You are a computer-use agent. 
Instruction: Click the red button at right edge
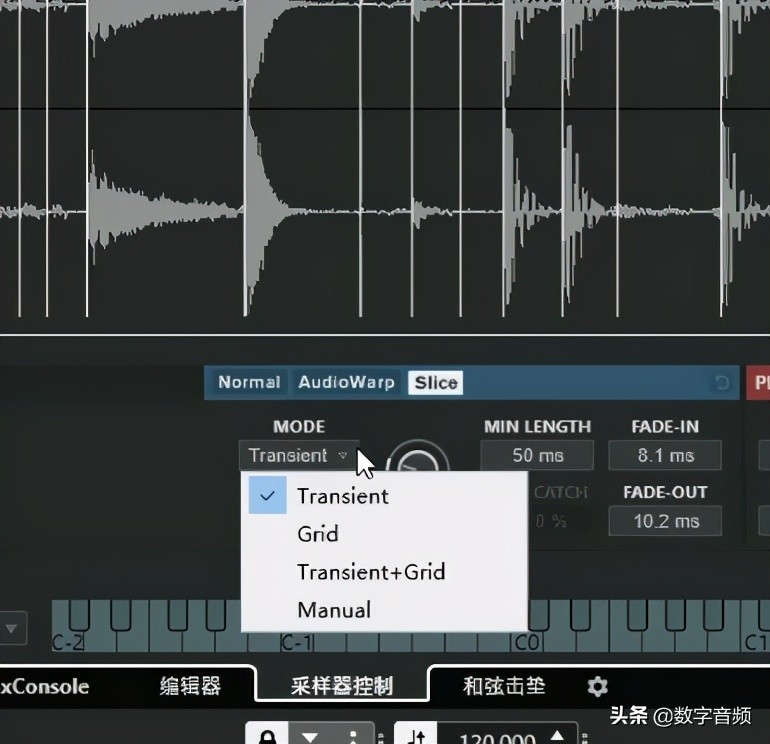758,383
